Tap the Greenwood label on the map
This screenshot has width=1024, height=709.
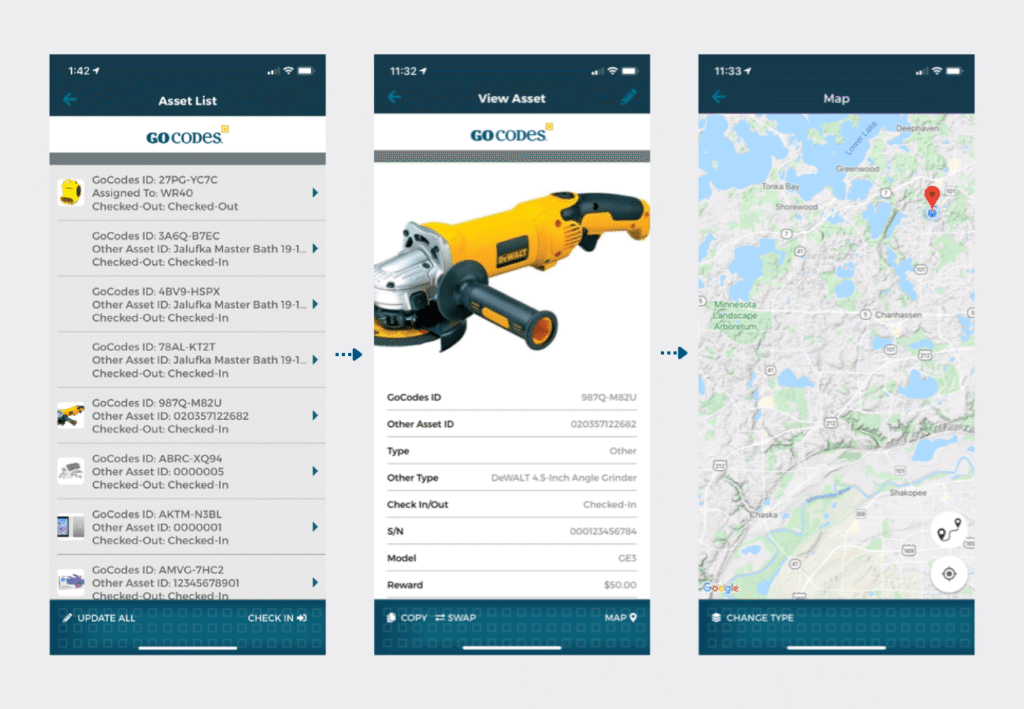point(857,168)
